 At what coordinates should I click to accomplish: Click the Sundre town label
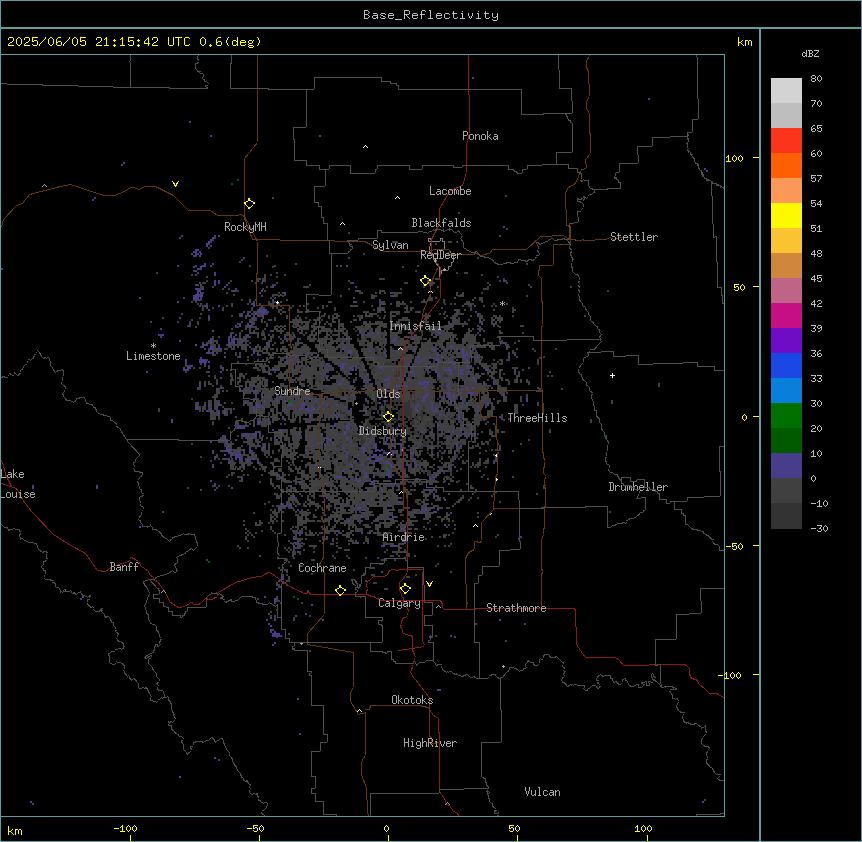(292, 391)
